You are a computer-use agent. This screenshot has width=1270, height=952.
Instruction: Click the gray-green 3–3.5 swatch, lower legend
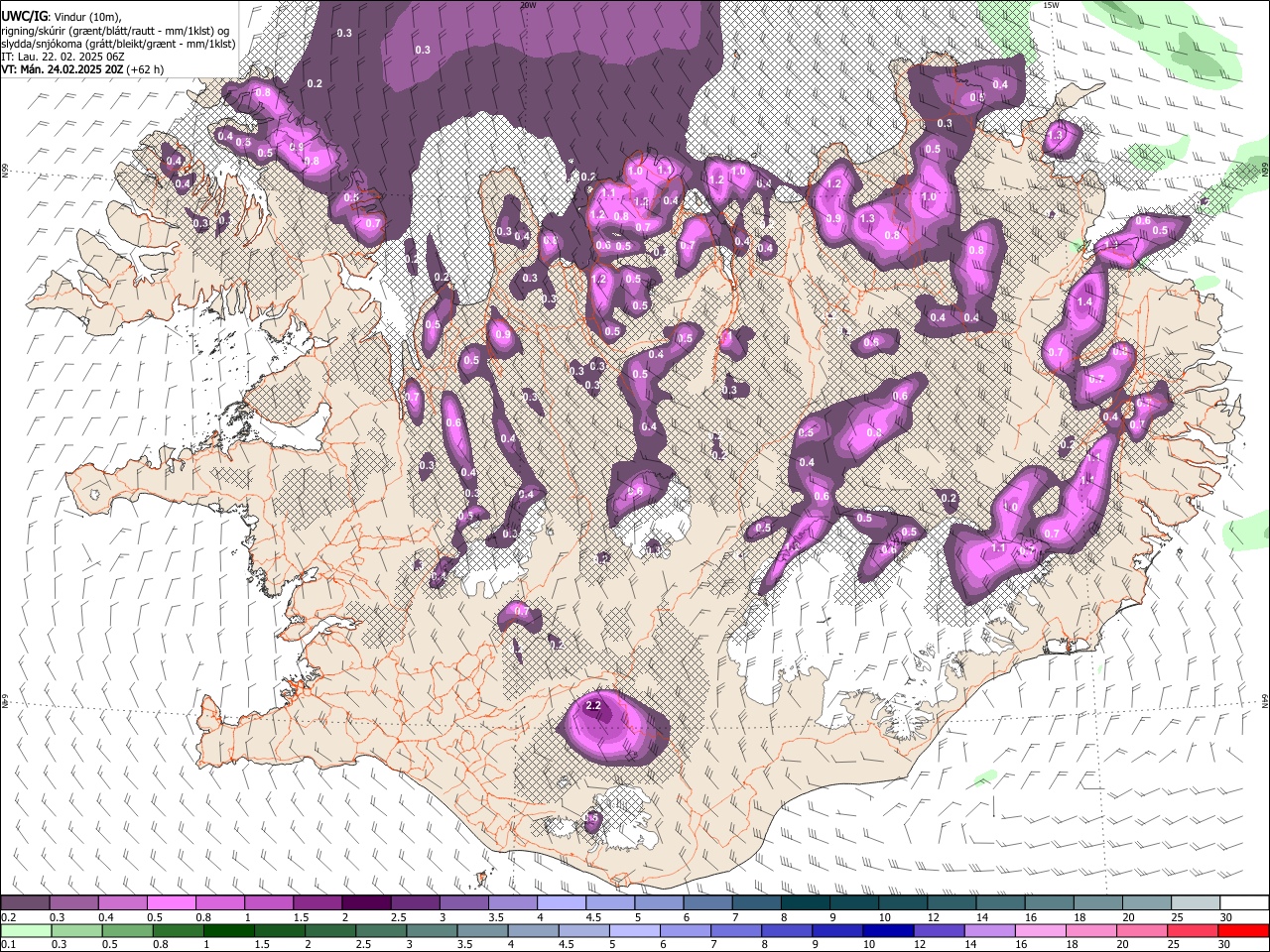[x=432, y=930]
